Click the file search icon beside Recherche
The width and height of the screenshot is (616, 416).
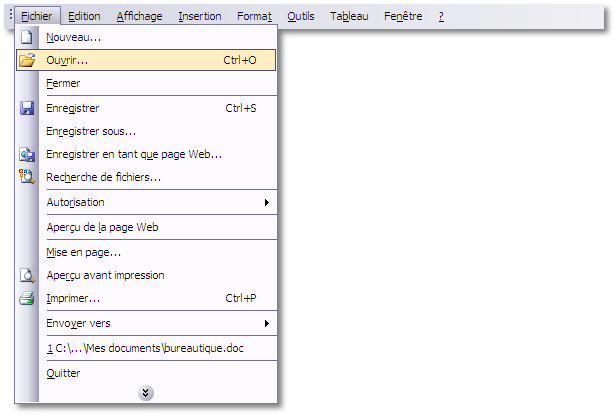27,177
